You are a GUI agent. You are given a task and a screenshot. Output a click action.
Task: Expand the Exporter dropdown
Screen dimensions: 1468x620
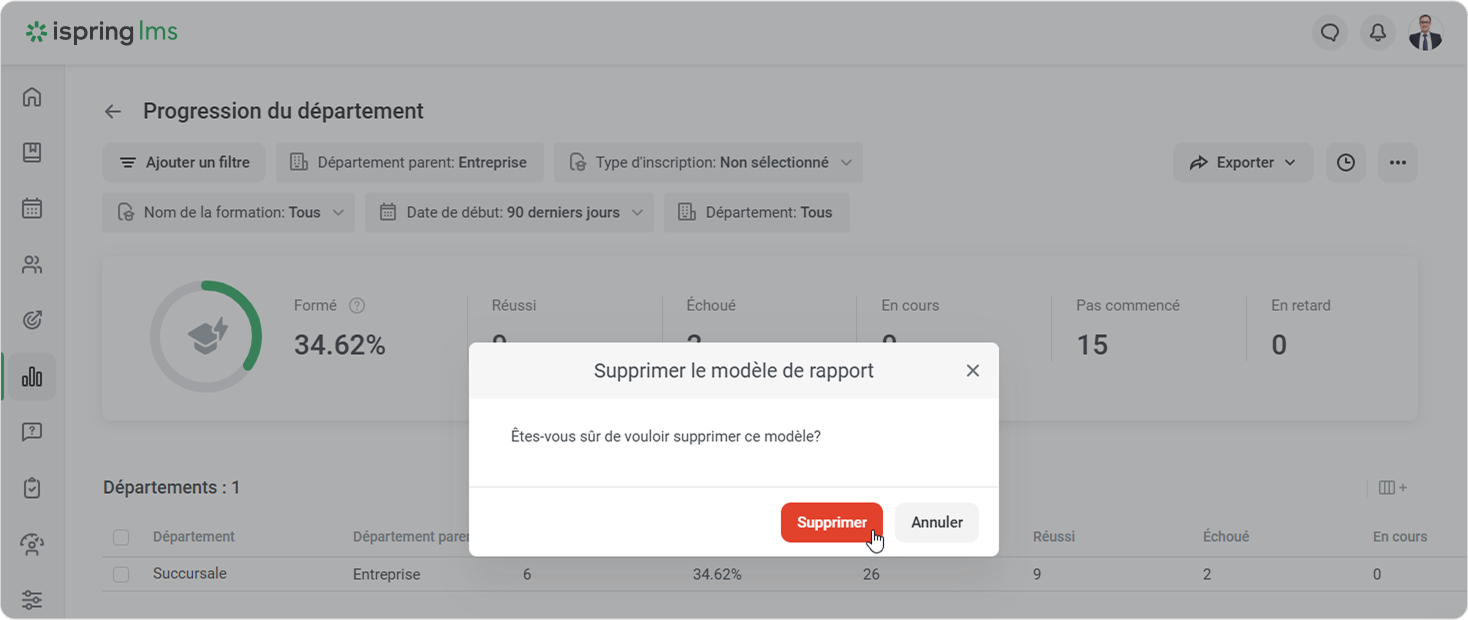point(1242,163)
